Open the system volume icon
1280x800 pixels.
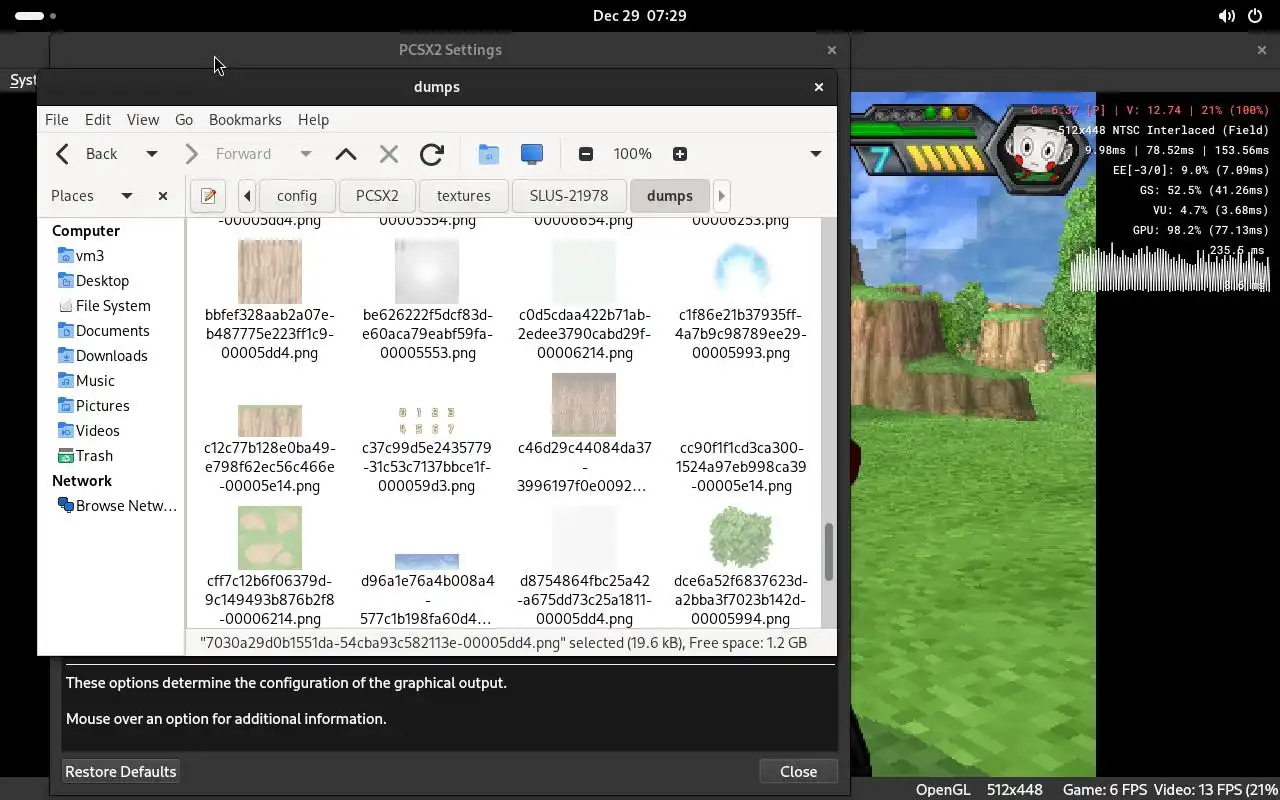pyautogui.click(x=1226, y=16)
